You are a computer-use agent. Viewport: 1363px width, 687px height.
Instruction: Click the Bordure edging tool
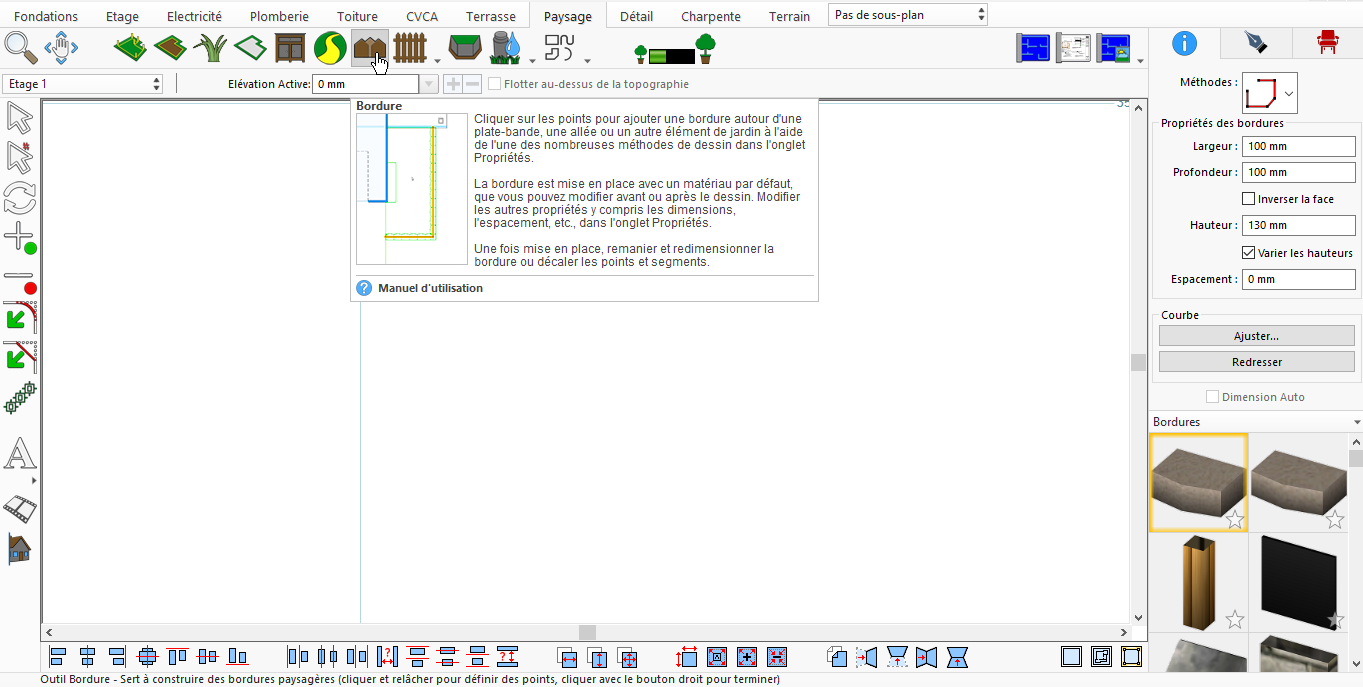click(369, 47)
